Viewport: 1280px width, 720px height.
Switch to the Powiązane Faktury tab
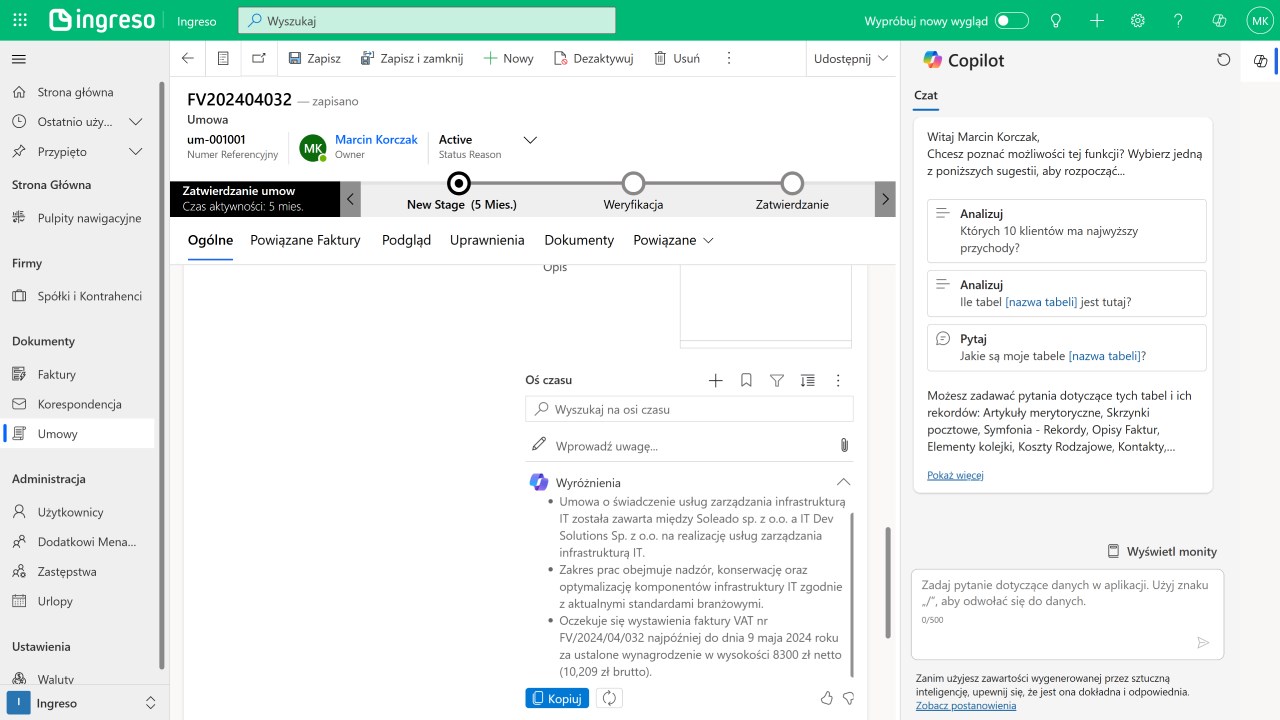click(305, 240)
